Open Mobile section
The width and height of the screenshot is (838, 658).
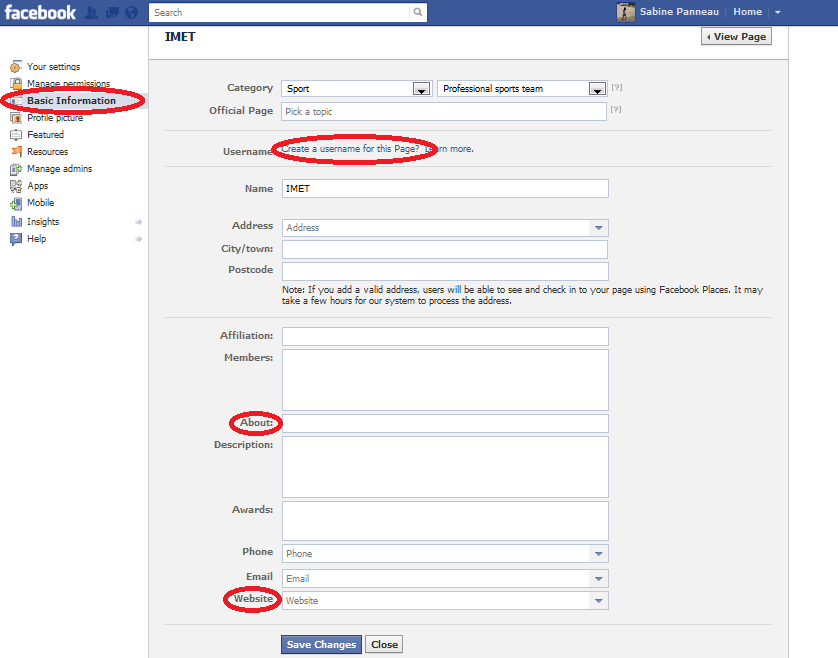pos(41,203)
